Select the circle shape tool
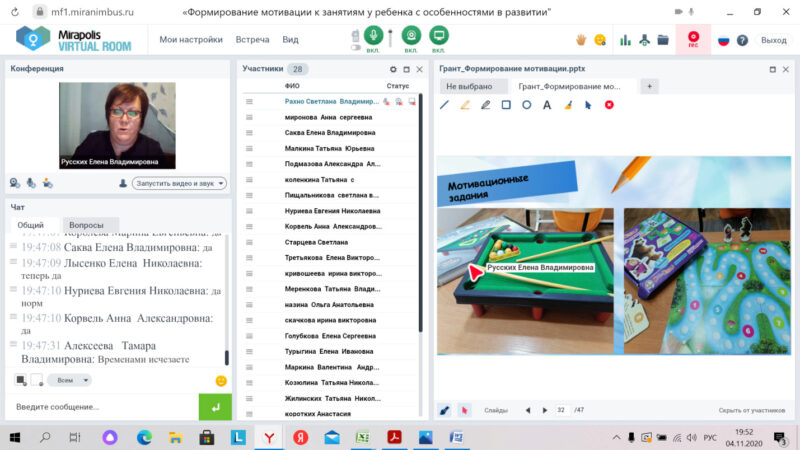 pos(527,105)
